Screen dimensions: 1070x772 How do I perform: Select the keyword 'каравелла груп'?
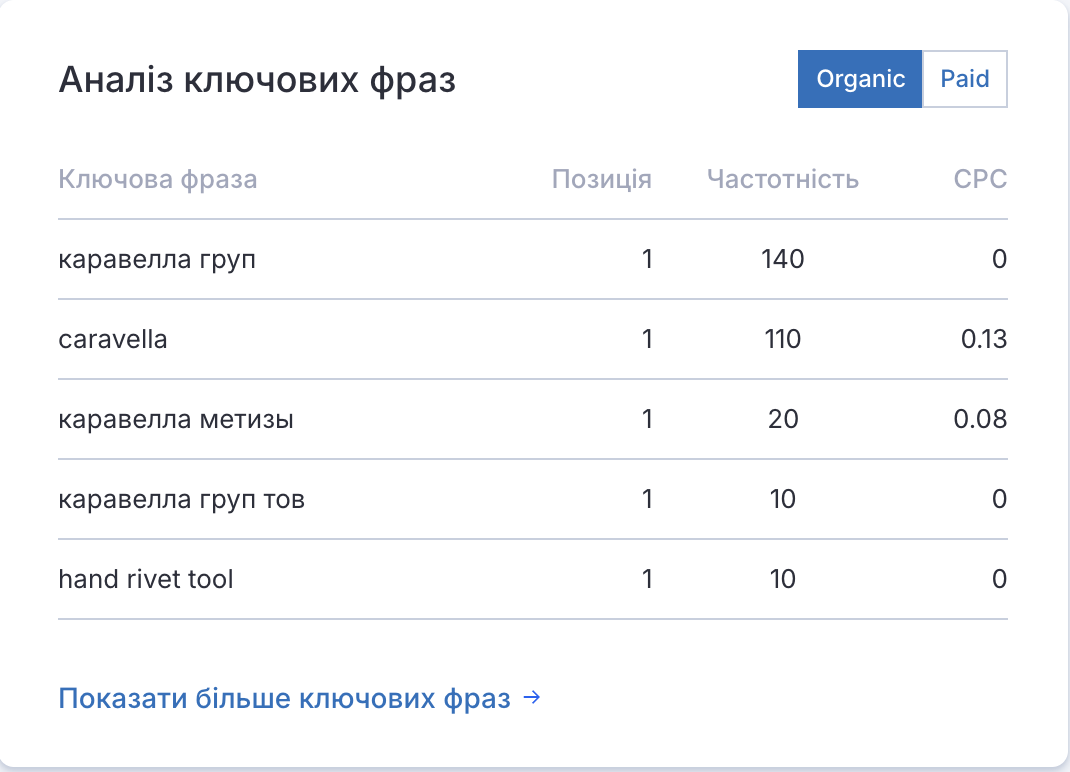coord(157,259)
